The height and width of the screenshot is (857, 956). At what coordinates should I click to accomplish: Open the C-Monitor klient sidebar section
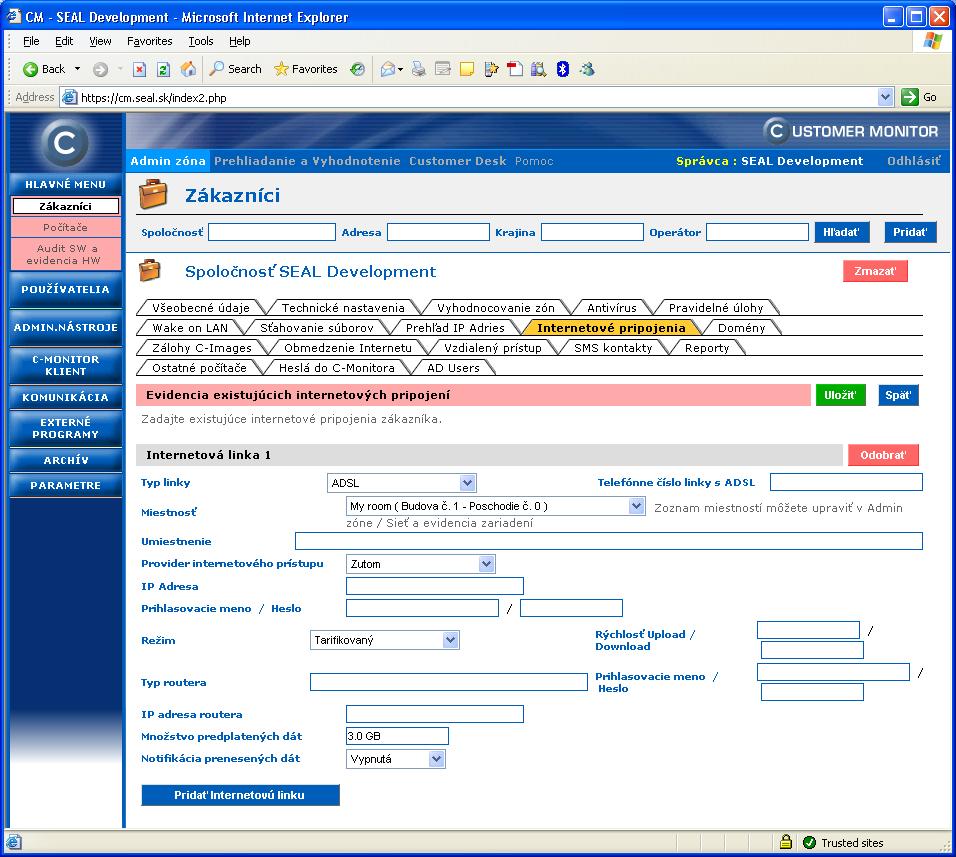(65, 365)
